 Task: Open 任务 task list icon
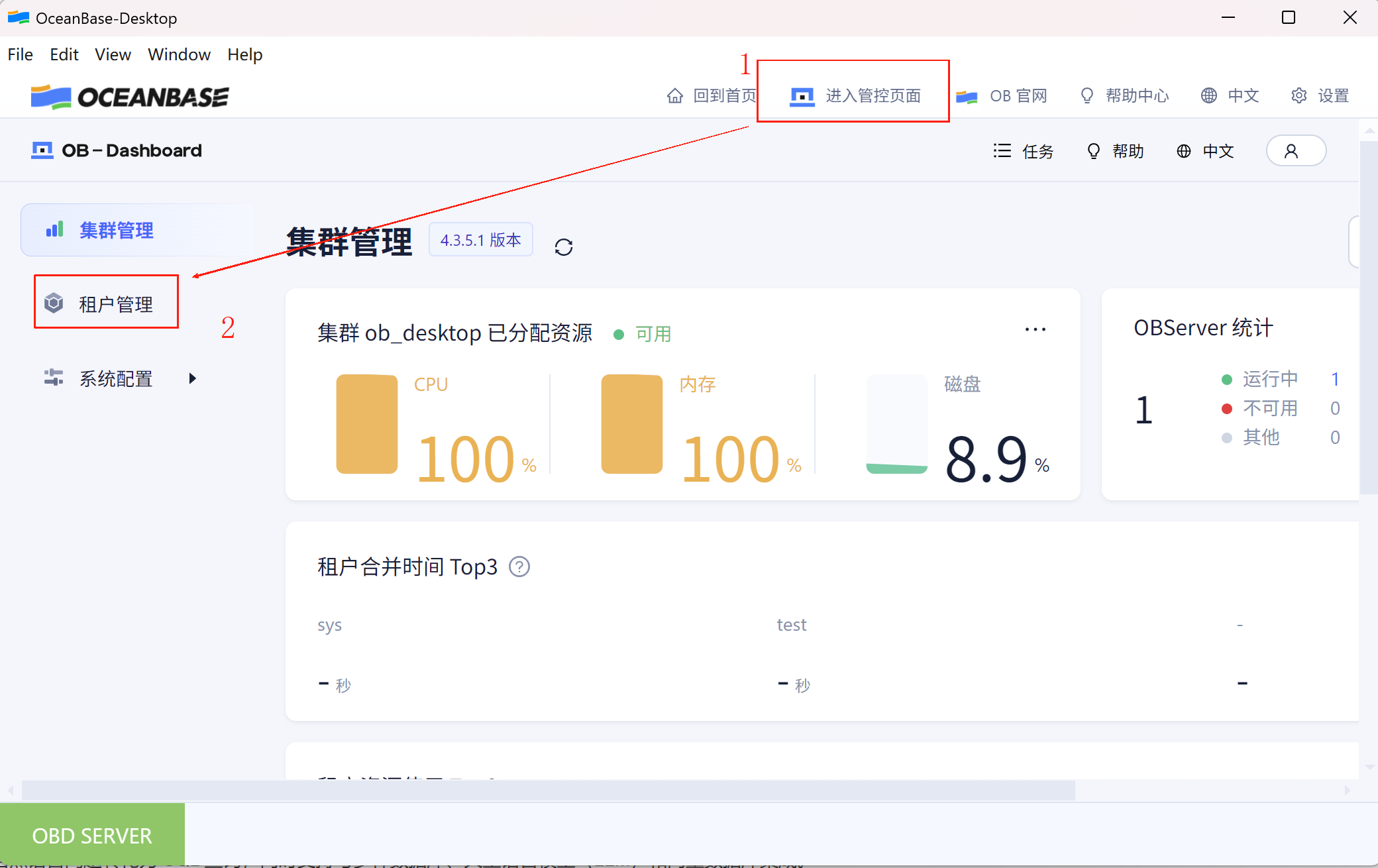(1002, 151)
